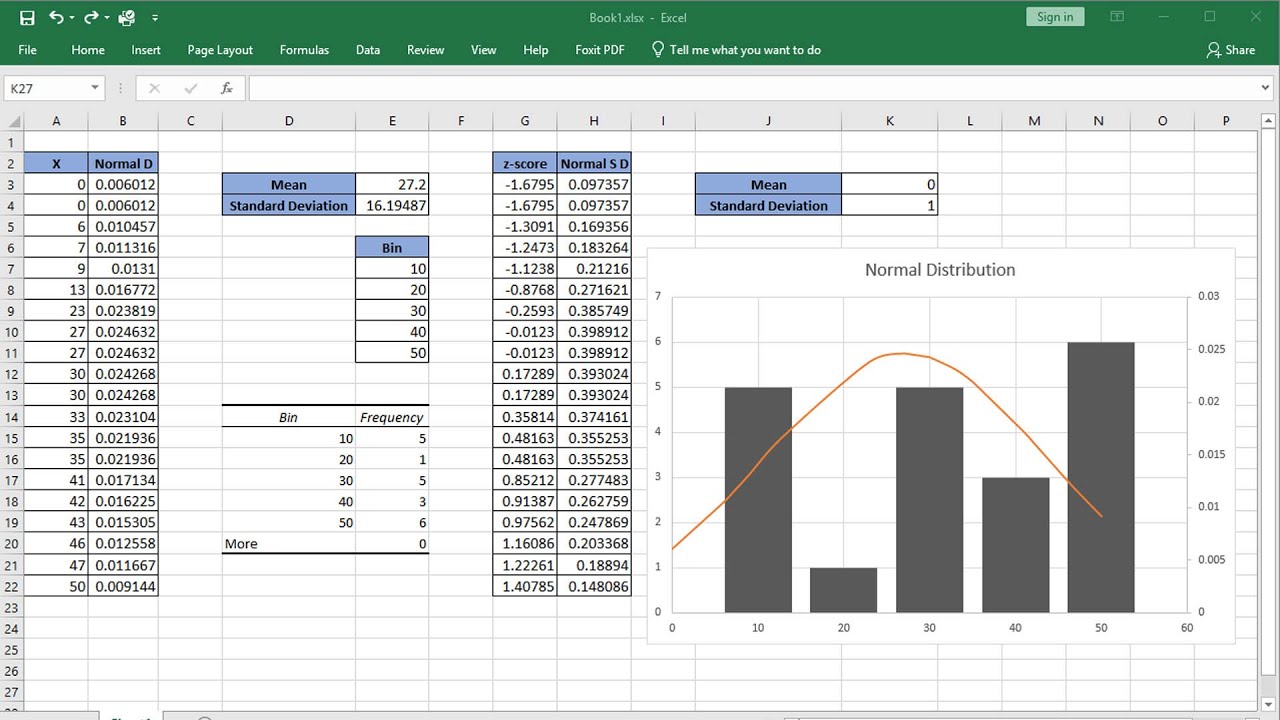1280x720 pixels.
Task: Click the cell with value 0.009144
Action: 123,586
